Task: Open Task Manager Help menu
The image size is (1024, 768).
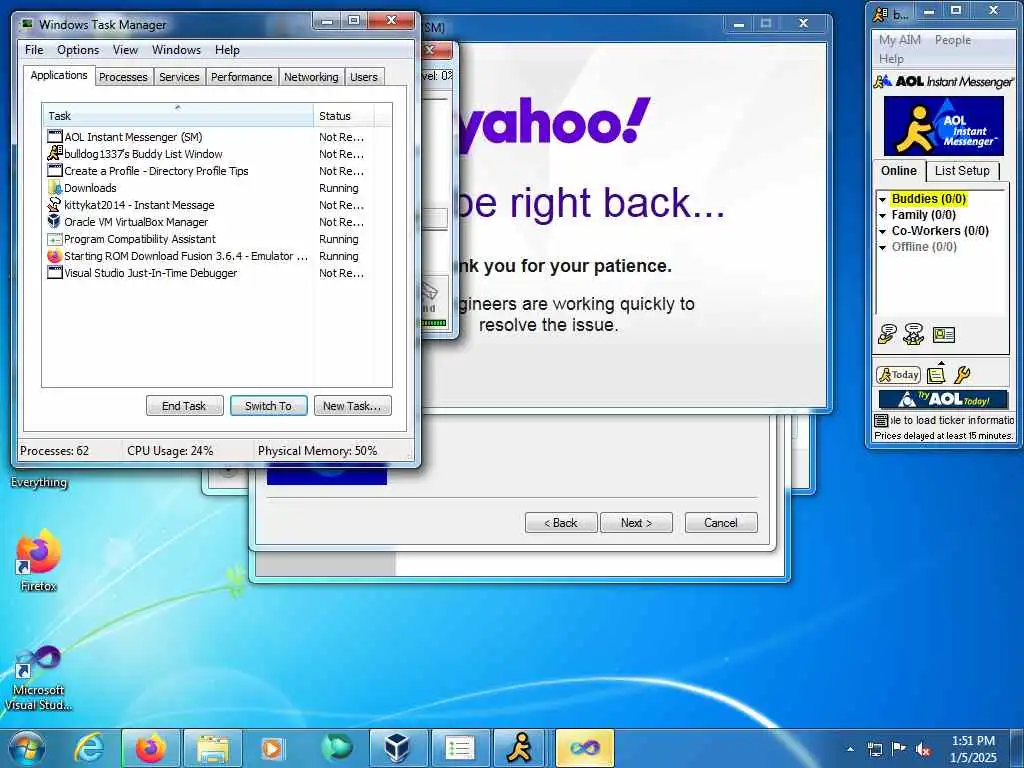Action: click(227, 50)
